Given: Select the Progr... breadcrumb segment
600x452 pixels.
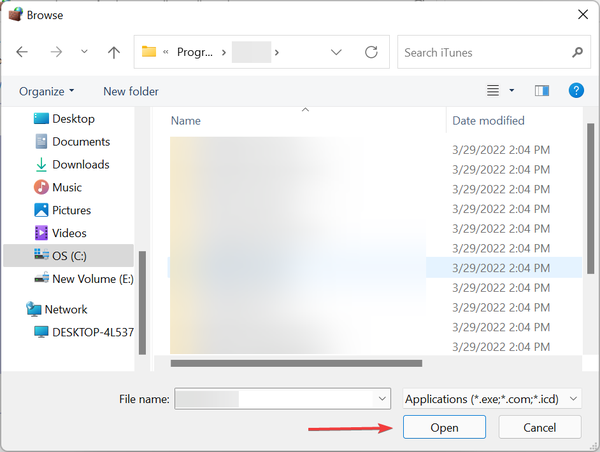Looking at the screenshot, I should click(194, 52).
